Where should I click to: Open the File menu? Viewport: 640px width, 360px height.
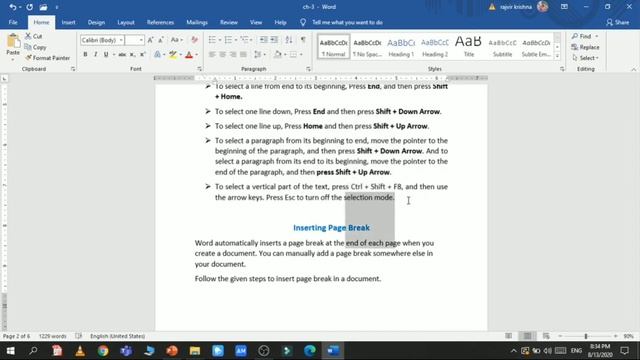coord(13,22)
